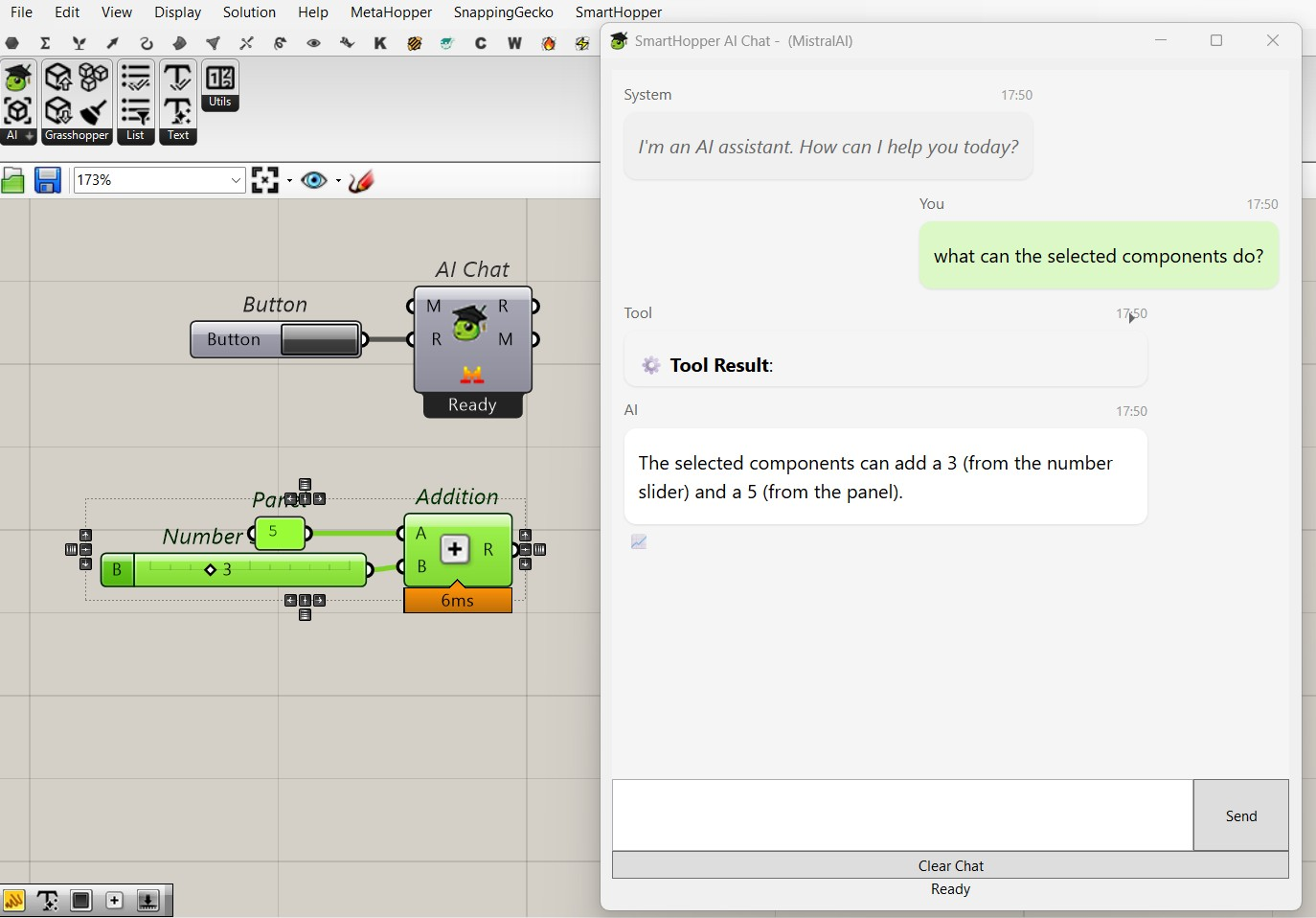Open file with green folder icon
Viewport: 1316px width, 918px height.
pyautogui.click(x=13, y=180)
